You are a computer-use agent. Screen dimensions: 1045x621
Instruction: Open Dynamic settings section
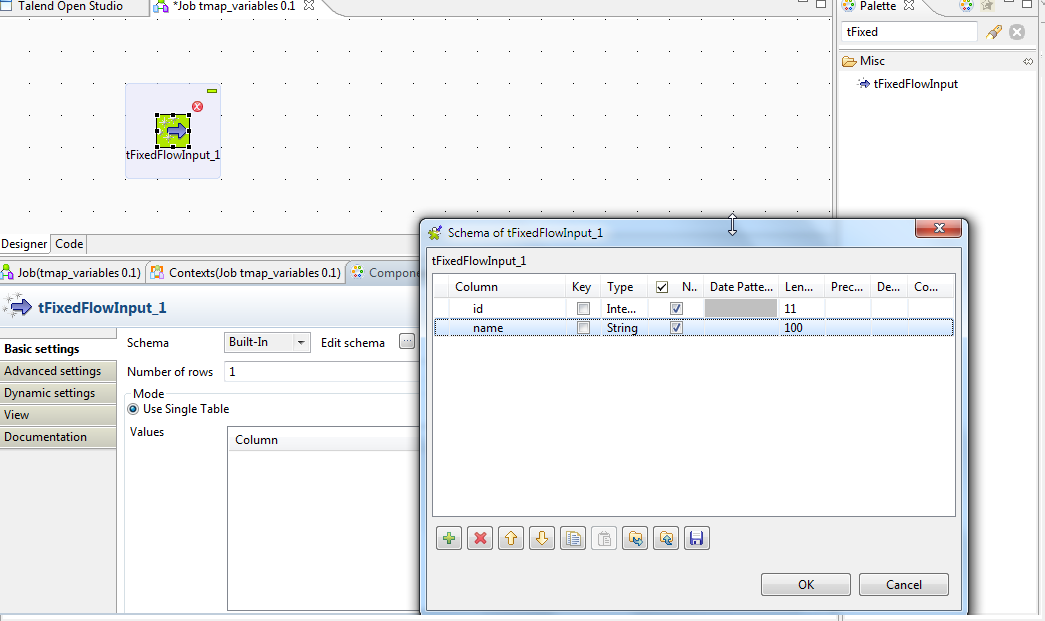pyautogui.click(x=58, y=393)
